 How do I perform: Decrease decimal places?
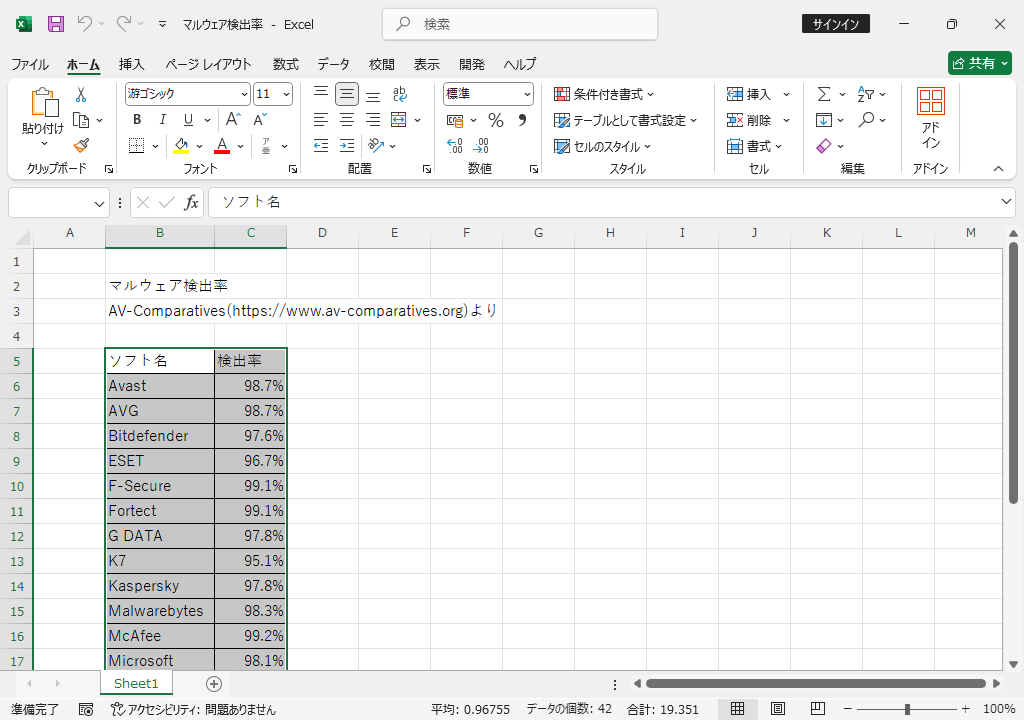point(481,146)
